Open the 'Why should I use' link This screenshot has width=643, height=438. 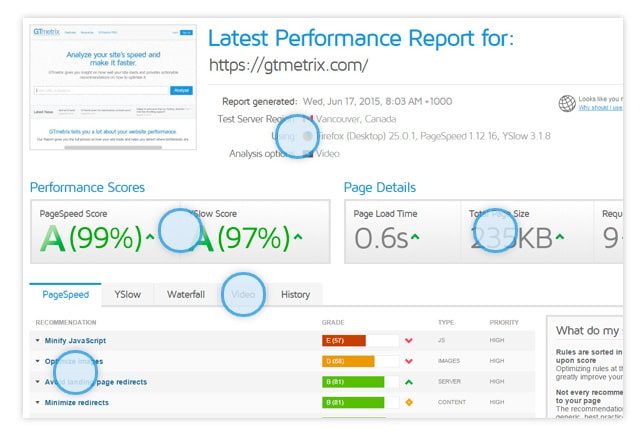point(600,108)
